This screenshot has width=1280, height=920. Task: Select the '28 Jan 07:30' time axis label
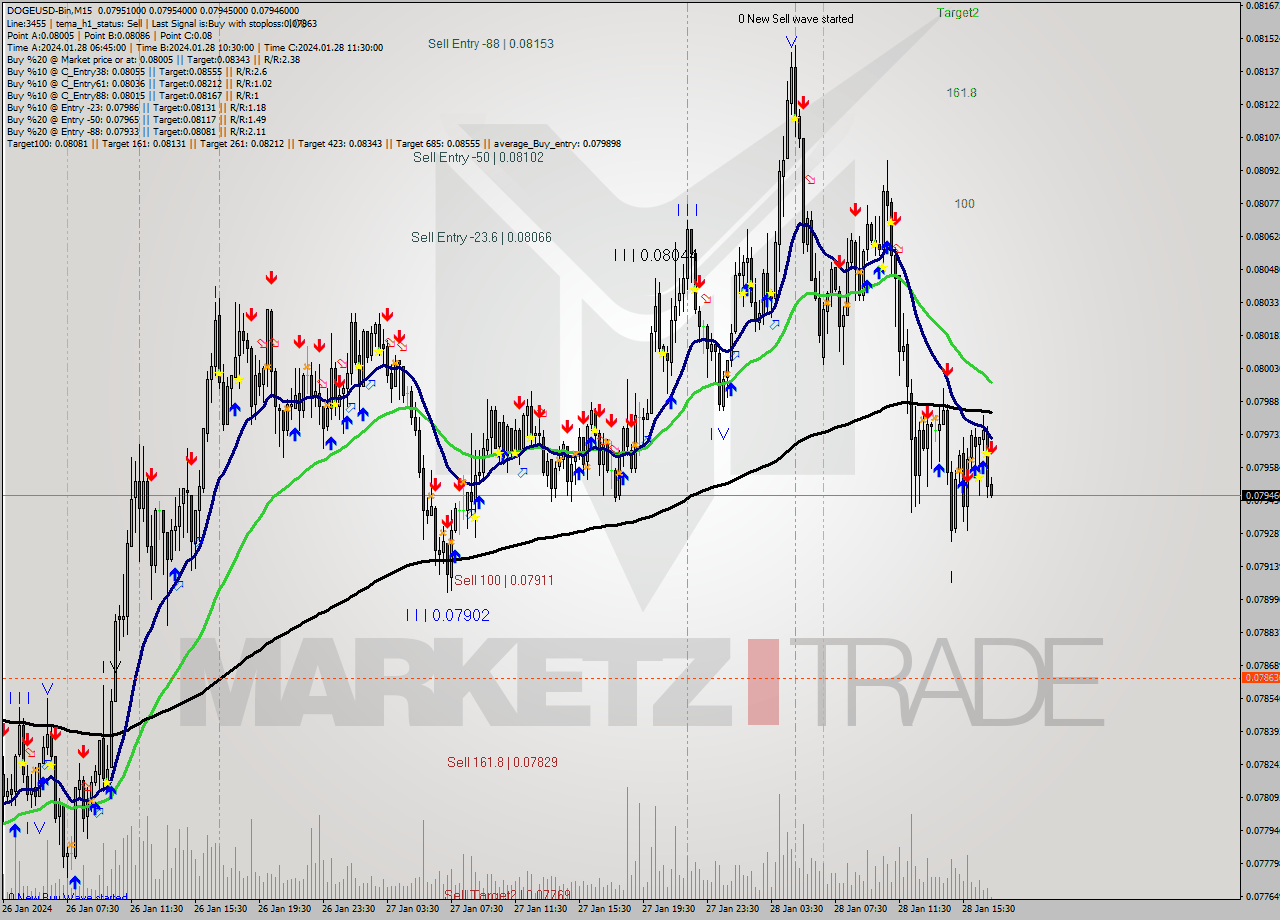point(860,909)
